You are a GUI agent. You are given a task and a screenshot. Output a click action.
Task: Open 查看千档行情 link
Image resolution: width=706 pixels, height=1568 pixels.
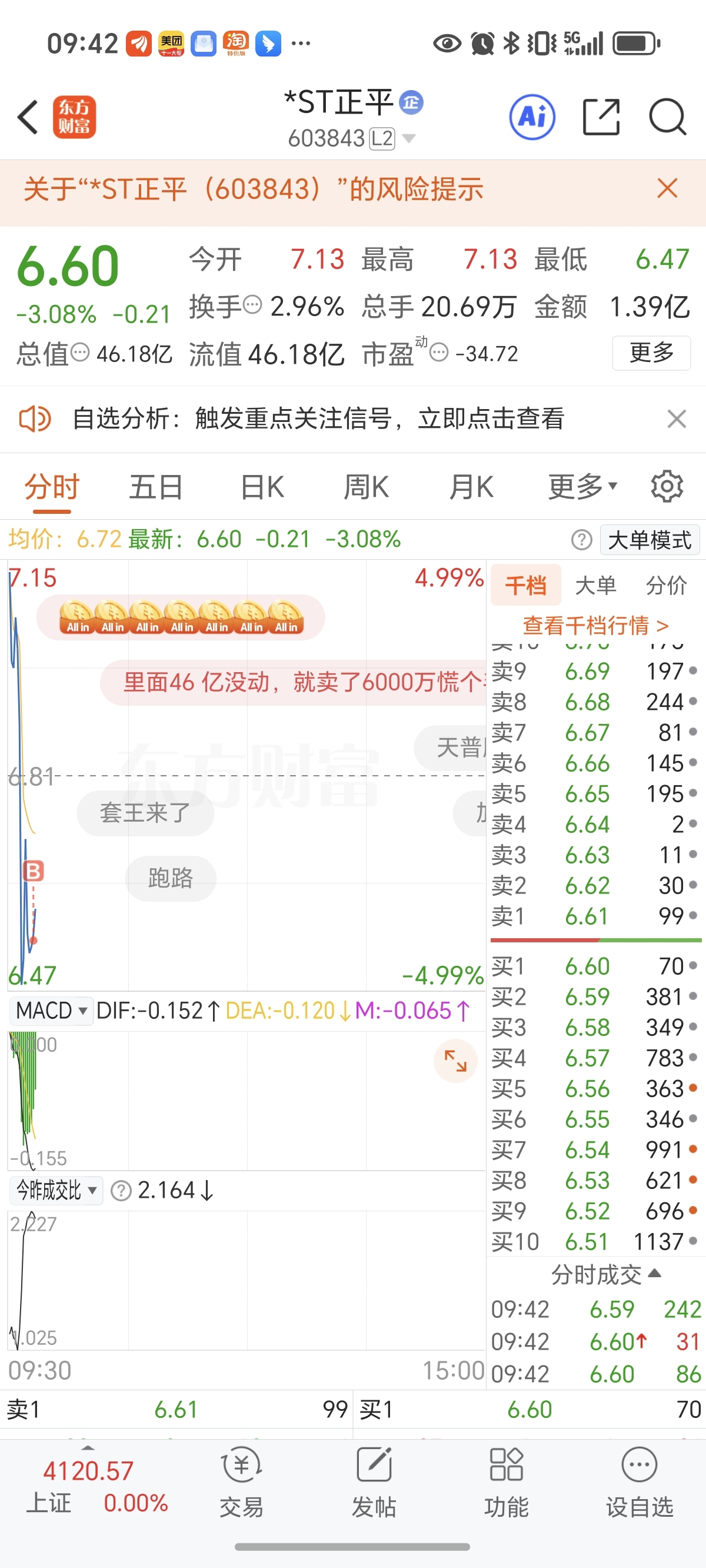[x=596, y=624]
